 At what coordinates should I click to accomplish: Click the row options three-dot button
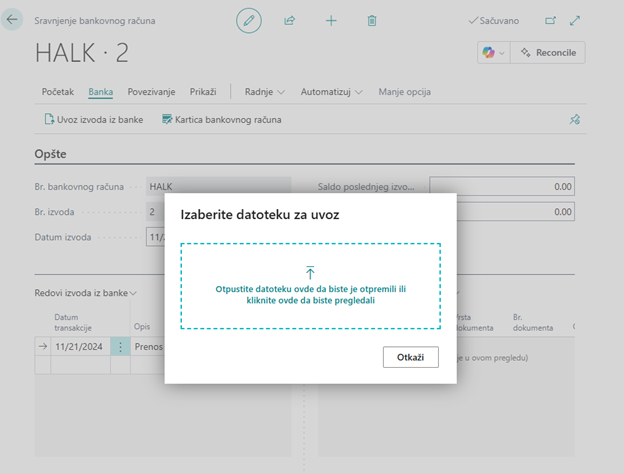[x=121, y=346]
